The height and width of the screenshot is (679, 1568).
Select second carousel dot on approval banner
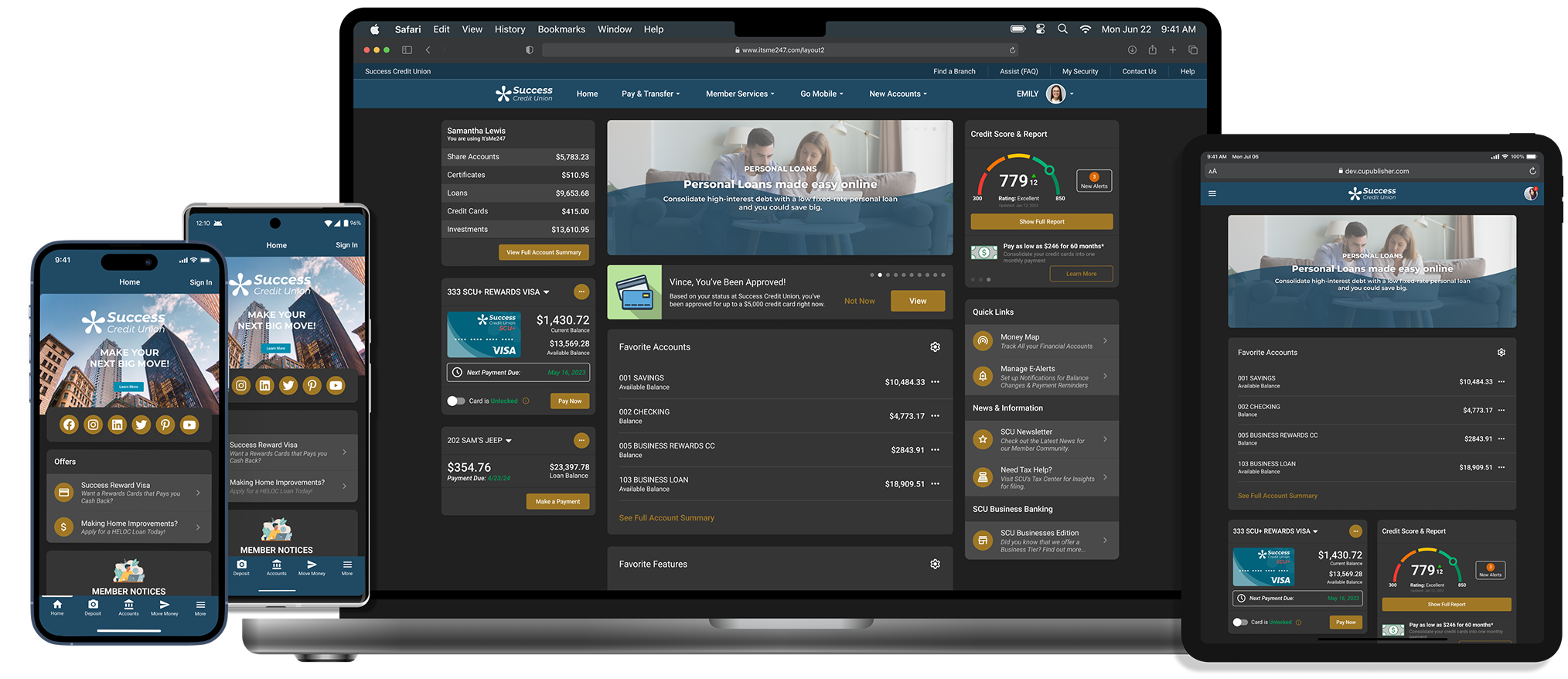(x=880, y=275)
